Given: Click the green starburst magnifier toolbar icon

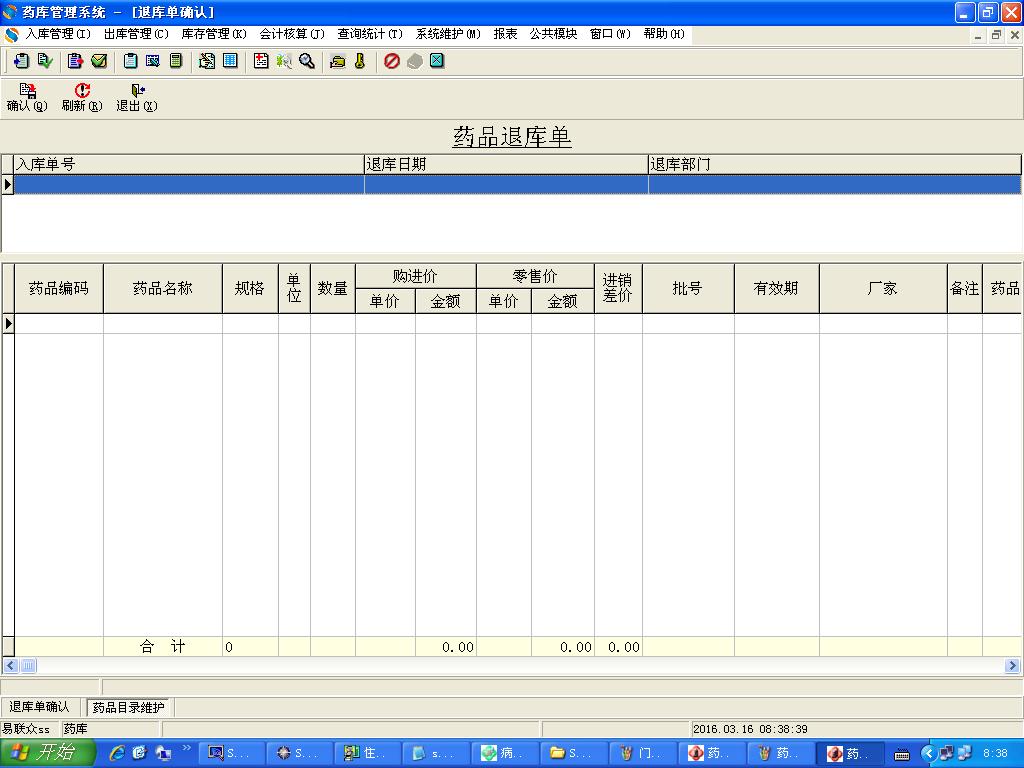Looking at the screenshot, I should 283,61.
